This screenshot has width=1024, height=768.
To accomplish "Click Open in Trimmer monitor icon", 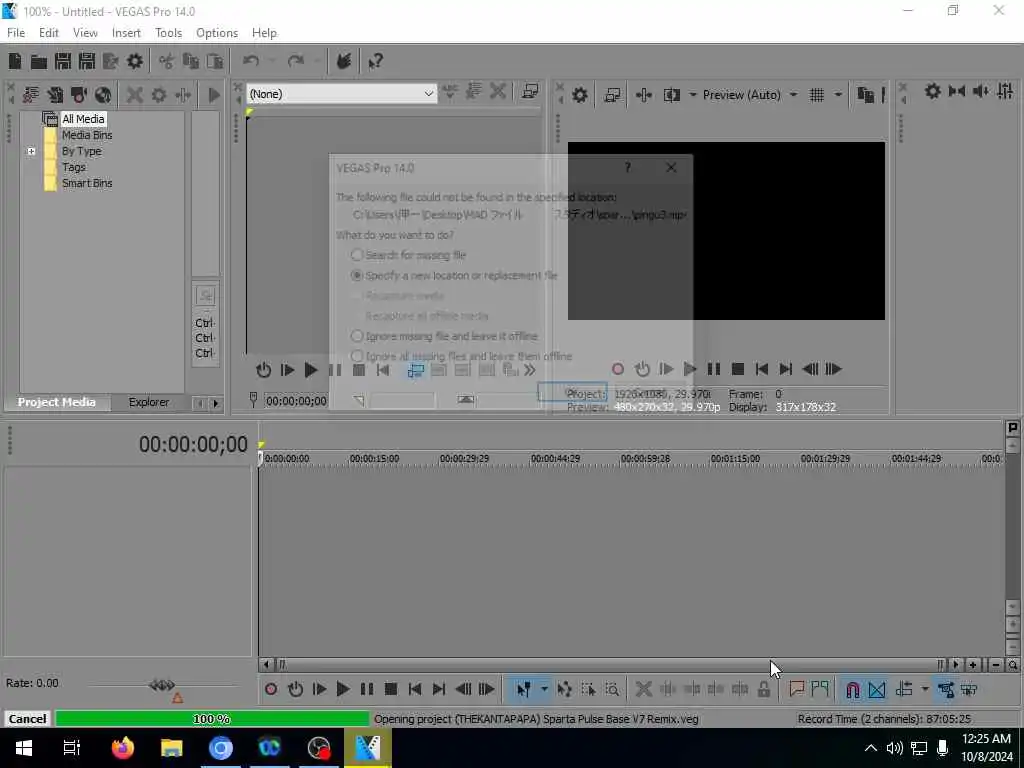I will click(530, 91).
